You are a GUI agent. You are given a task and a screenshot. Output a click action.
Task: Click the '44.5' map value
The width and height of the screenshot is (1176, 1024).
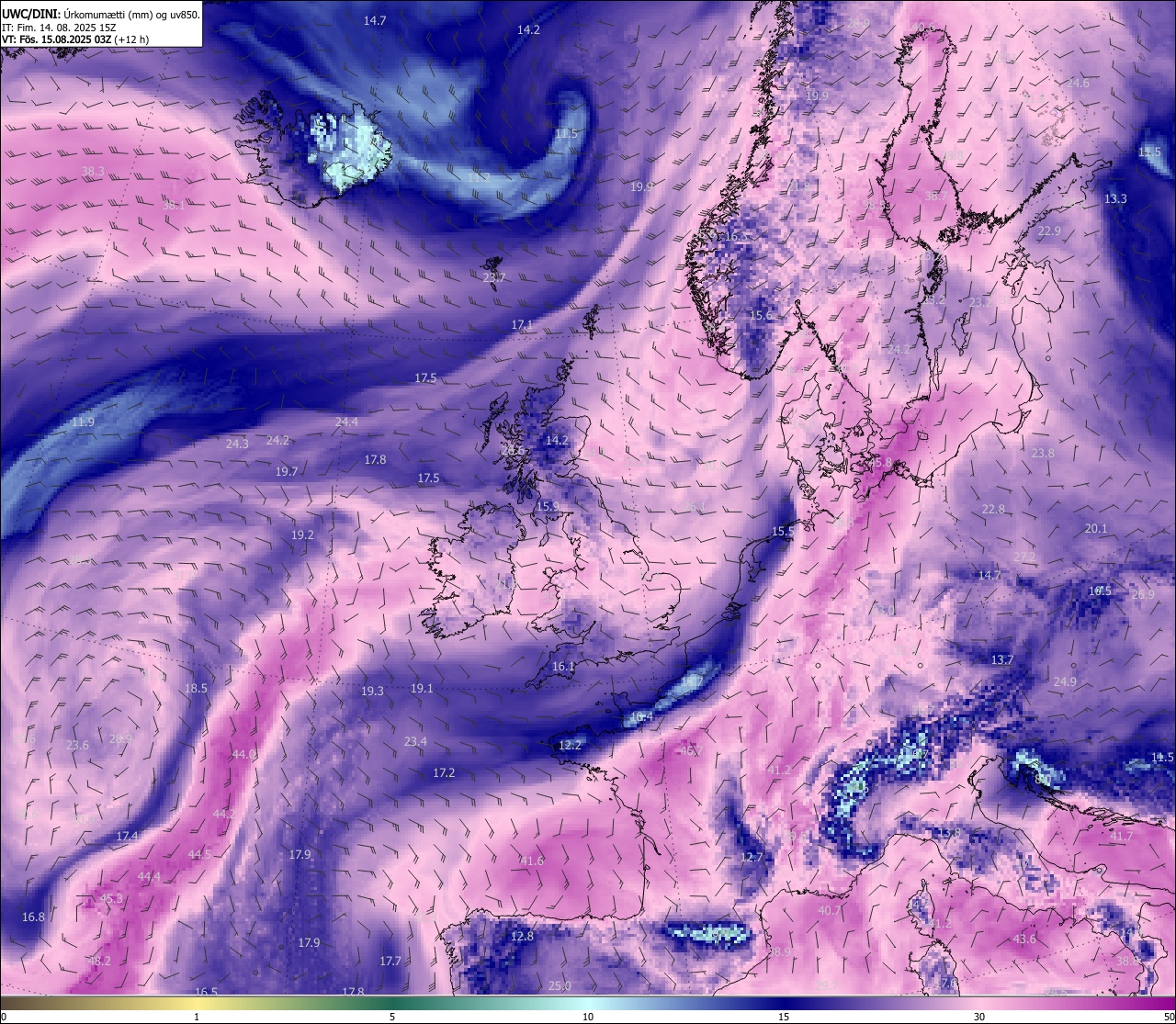coord(199,854)
